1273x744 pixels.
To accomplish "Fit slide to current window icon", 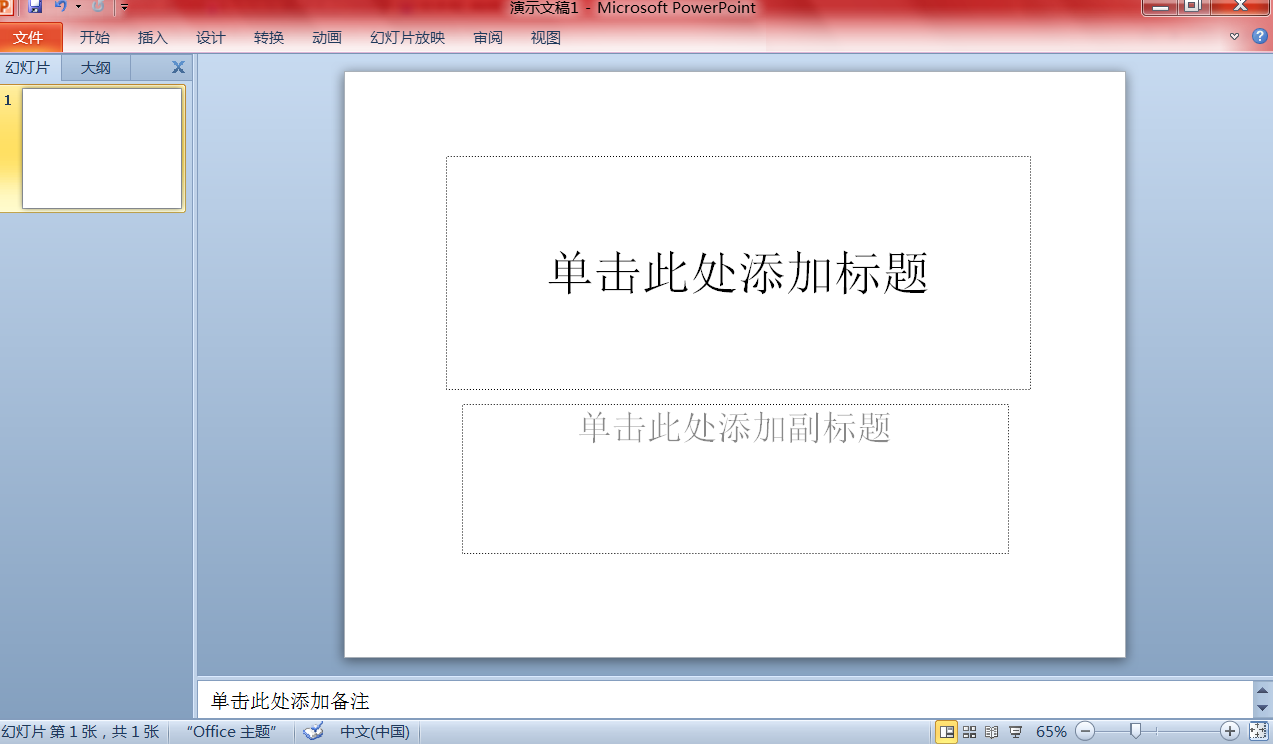I will [x=1259, y=732].
